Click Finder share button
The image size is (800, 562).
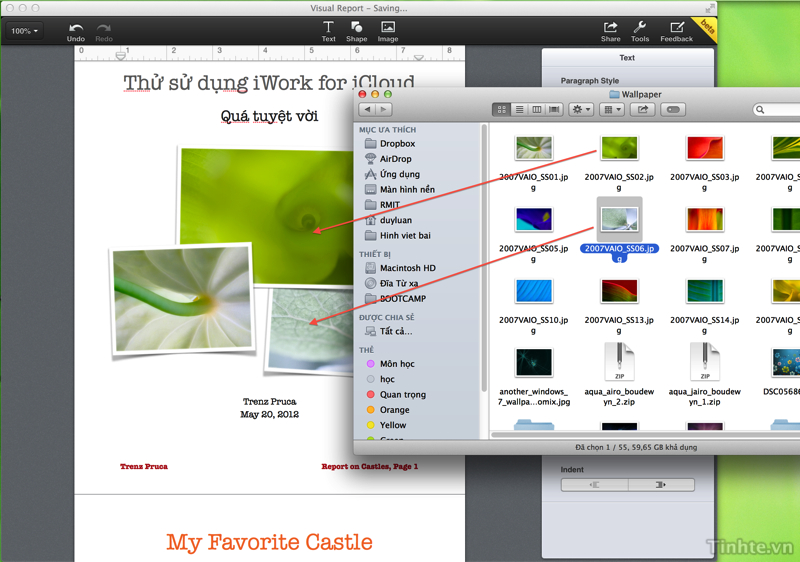click(642, 109)
